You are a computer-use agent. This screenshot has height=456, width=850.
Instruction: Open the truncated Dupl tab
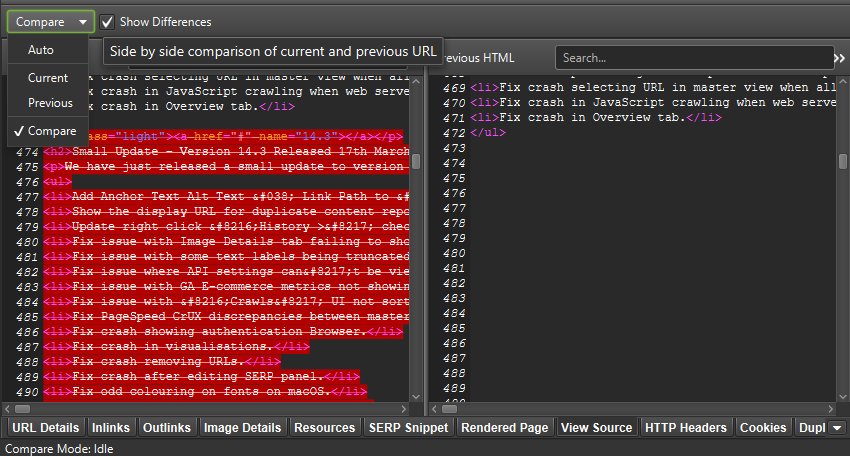[812, 428]
